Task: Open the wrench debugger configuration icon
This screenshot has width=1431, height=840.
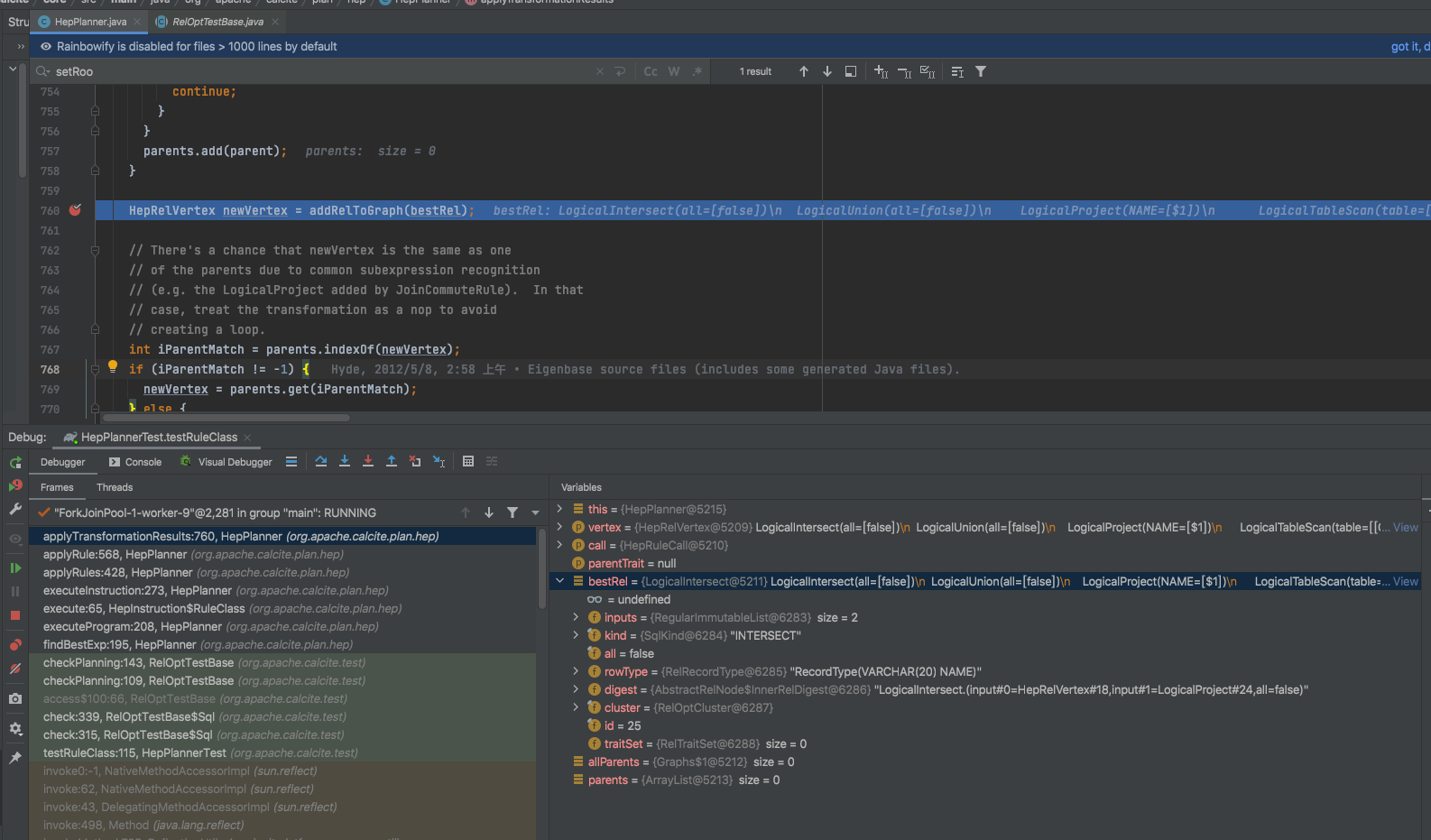Action: (15, 509)
